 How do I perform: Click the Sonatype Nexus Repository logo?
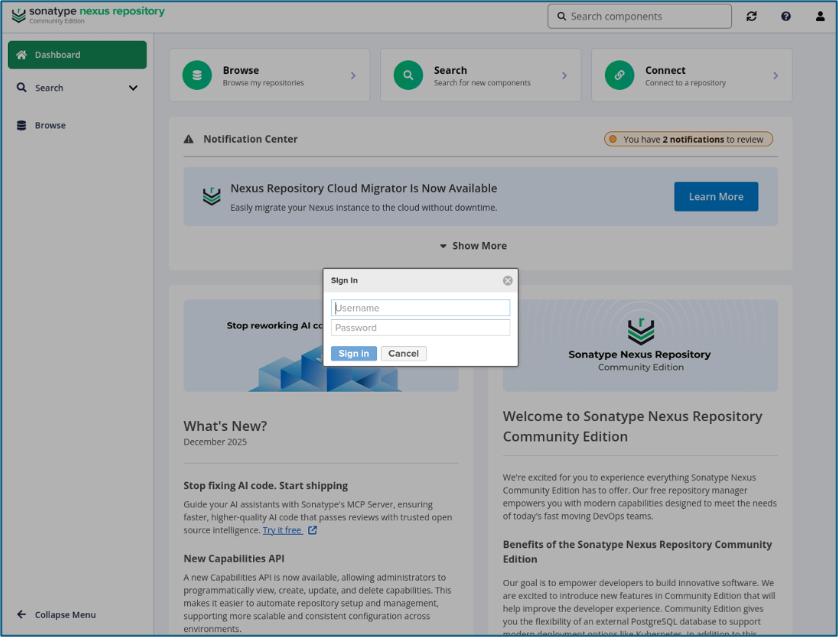88,15
